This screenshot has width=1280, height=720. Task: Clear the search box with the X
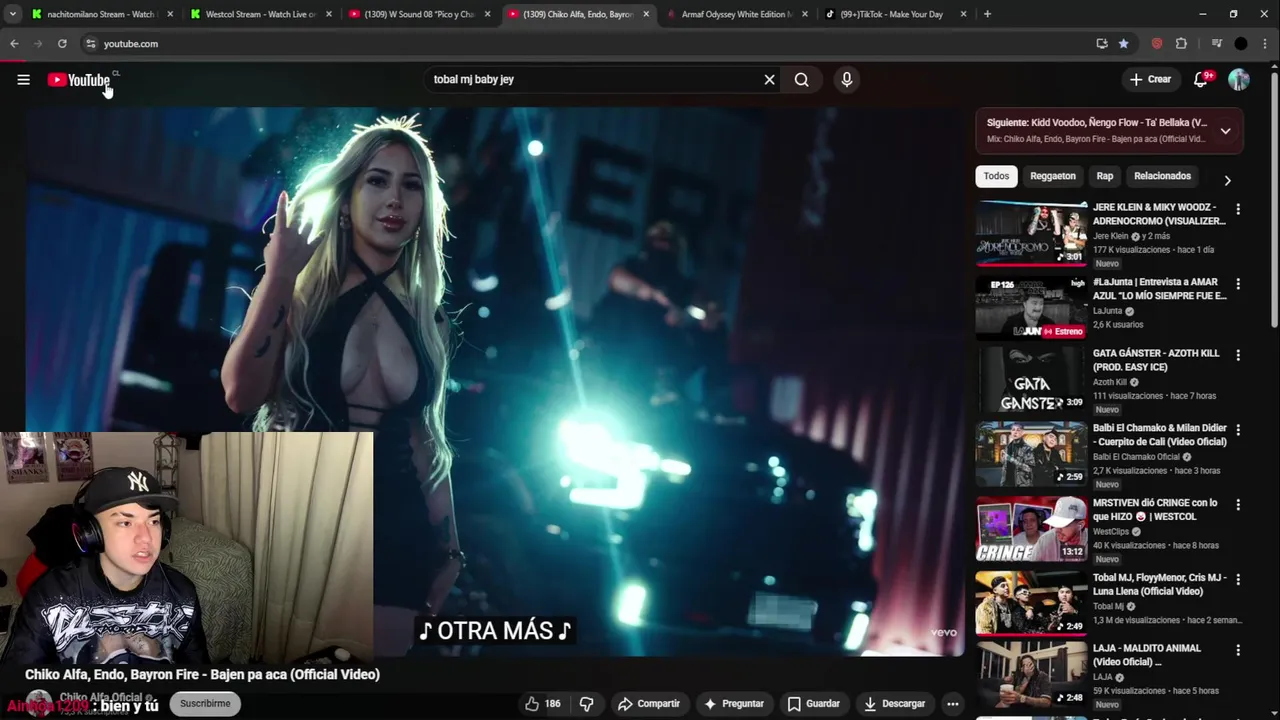click(769, 80)
